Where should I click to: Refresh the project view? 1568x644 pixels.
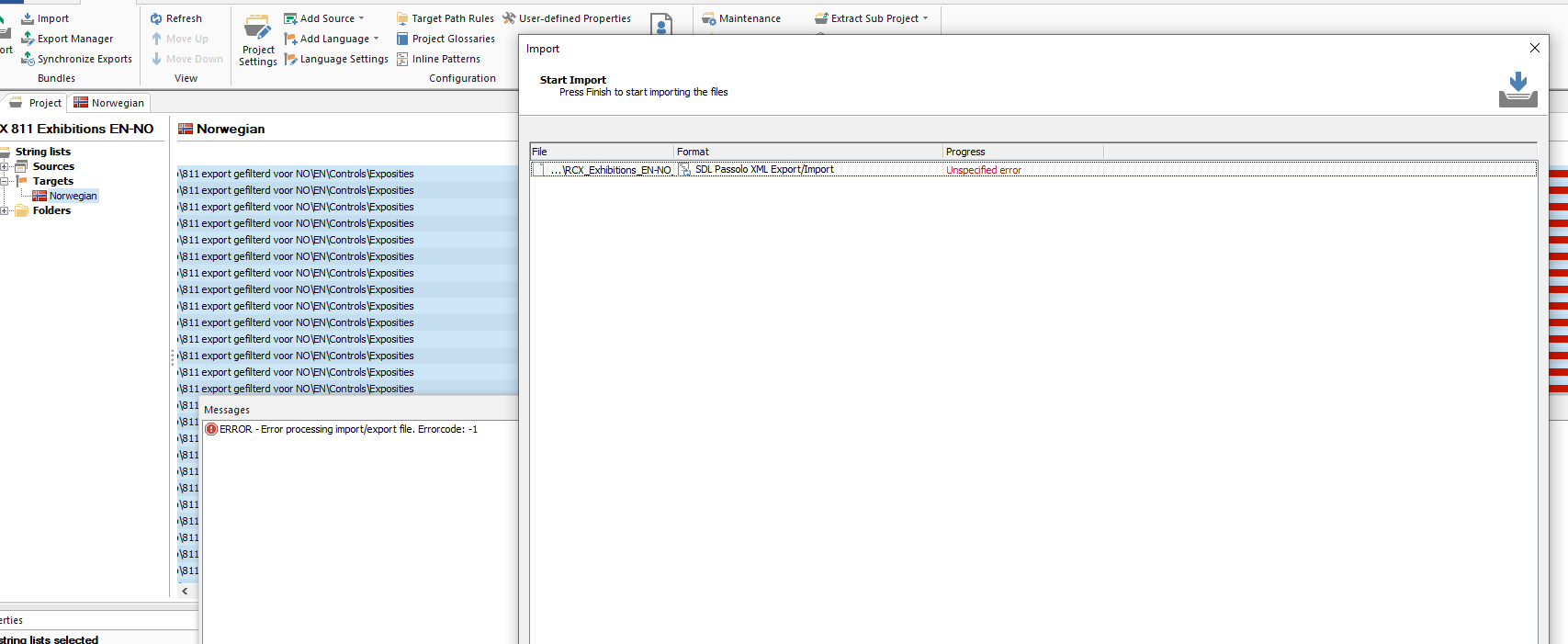coord(176,18)
